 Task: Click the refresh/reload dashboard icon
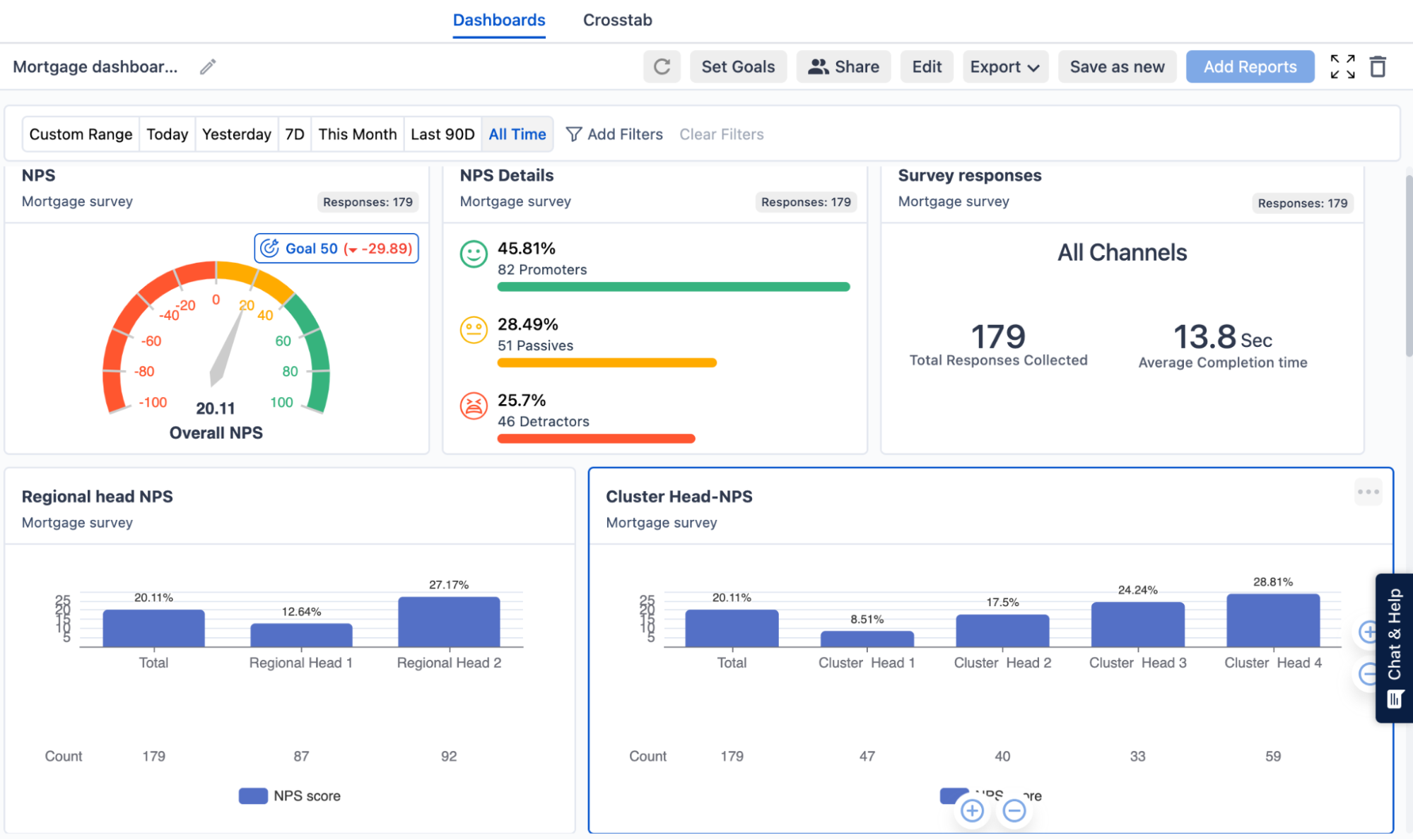tap(662, 66)
